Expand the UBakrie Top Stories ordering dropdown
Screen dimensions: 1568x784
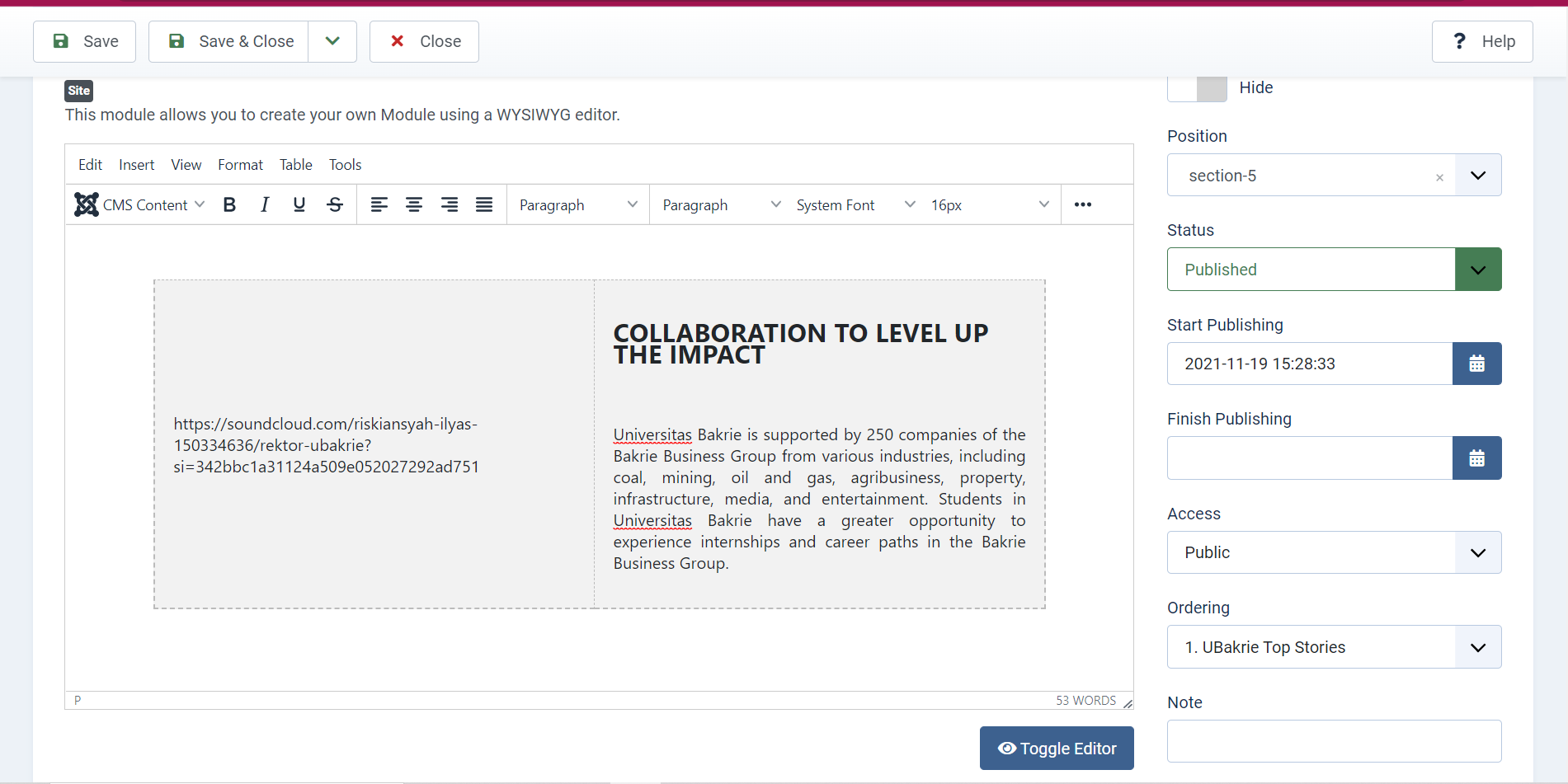1478,647
